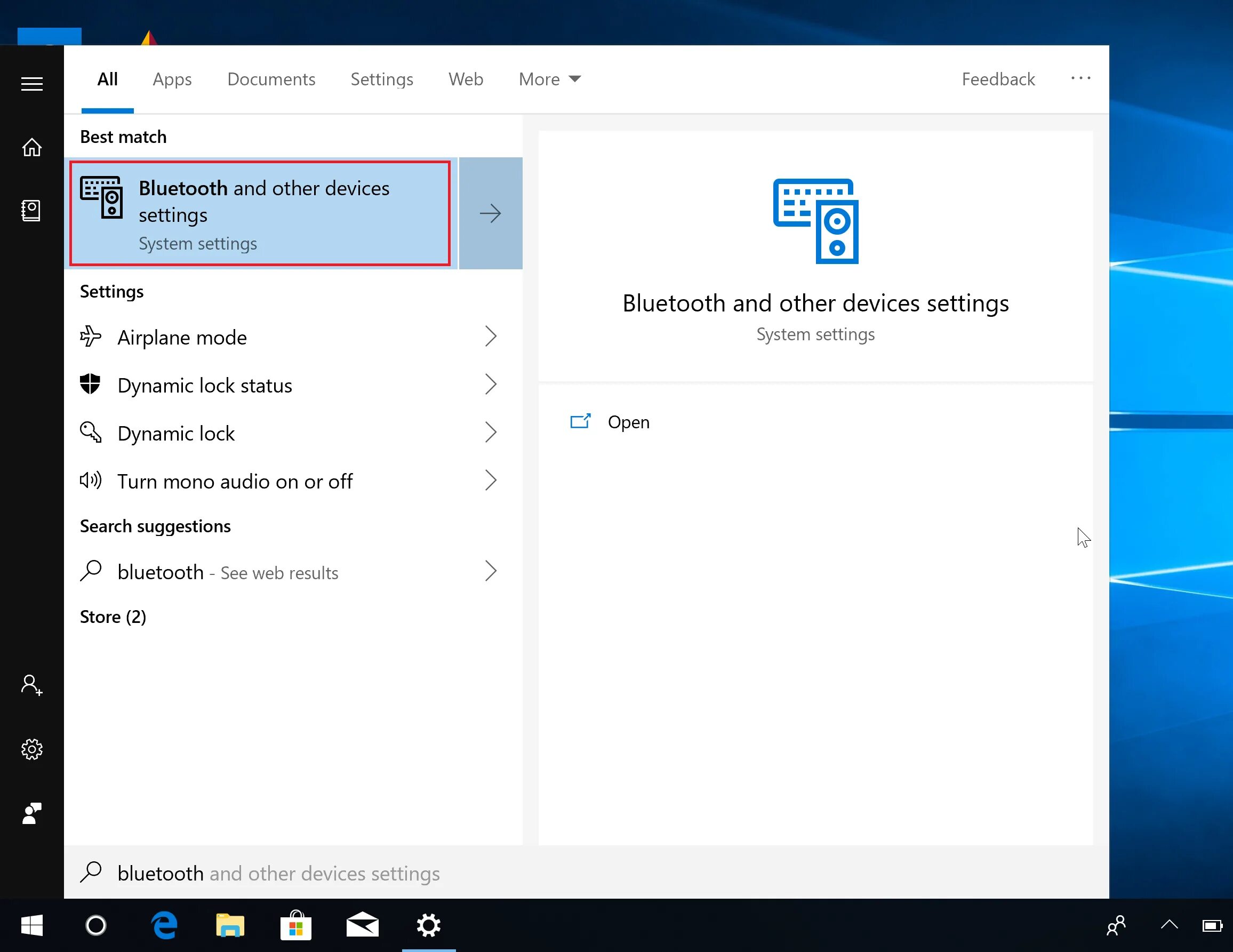Open the hamburger menu in sidebar
1233x952 pixels.
tap(31, 84)
